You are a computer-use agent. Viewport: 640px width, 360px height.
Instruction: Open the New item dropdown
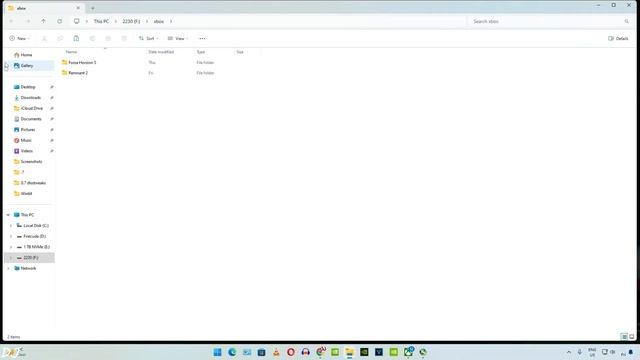click(20, 38)
